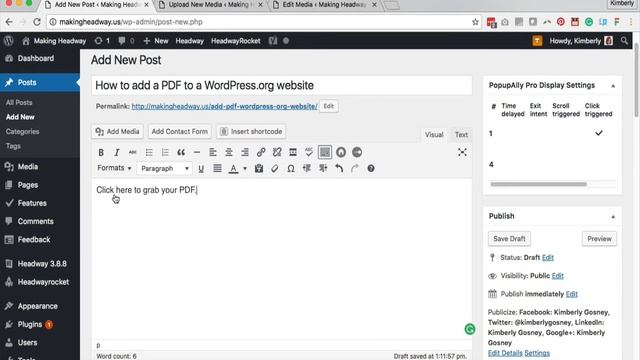Viewport: 640px width, 360px height.
Task: Justify the text alignment
Action: coord(217,169)
